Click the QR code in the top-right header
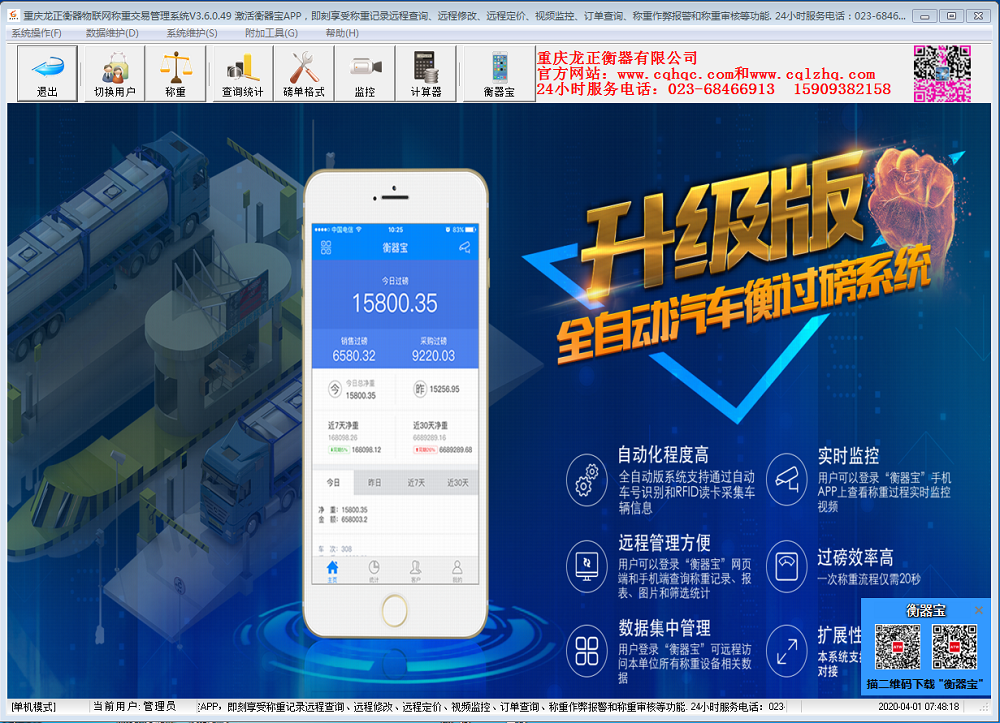1000x723 pixels. (942, 73)
